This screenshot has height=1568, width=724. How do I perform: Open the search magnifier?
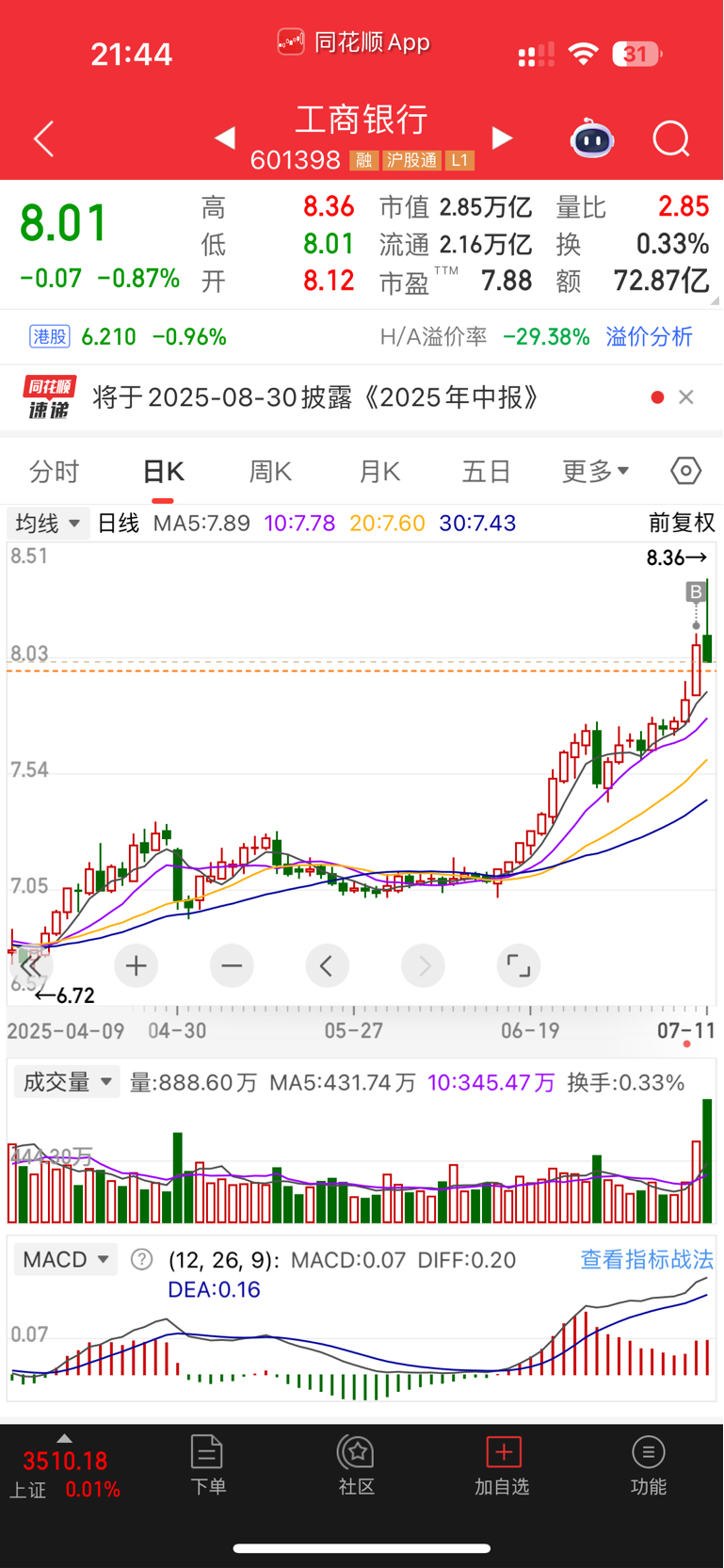[671, 139]
